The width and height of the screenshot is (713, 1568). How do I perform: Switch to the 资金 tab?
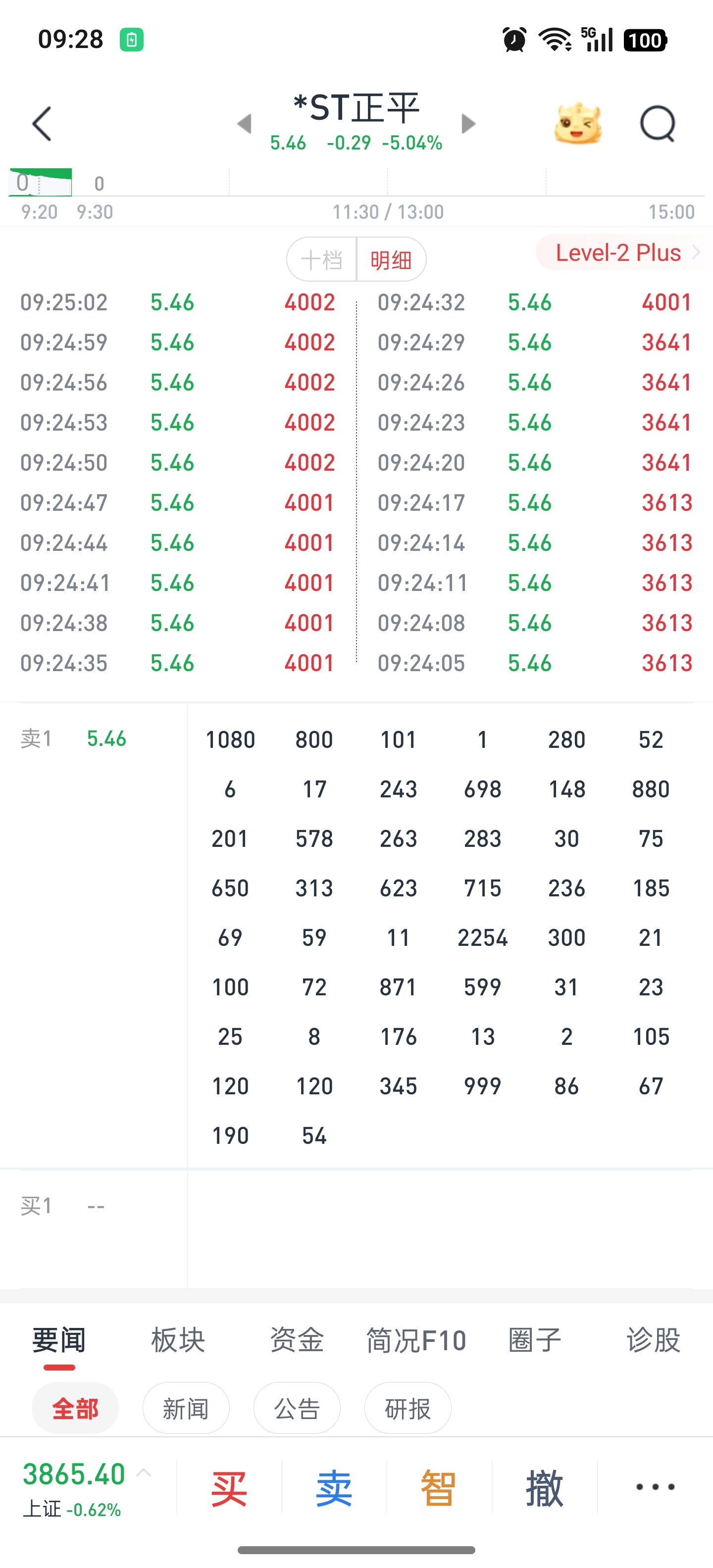(297, 1340)
